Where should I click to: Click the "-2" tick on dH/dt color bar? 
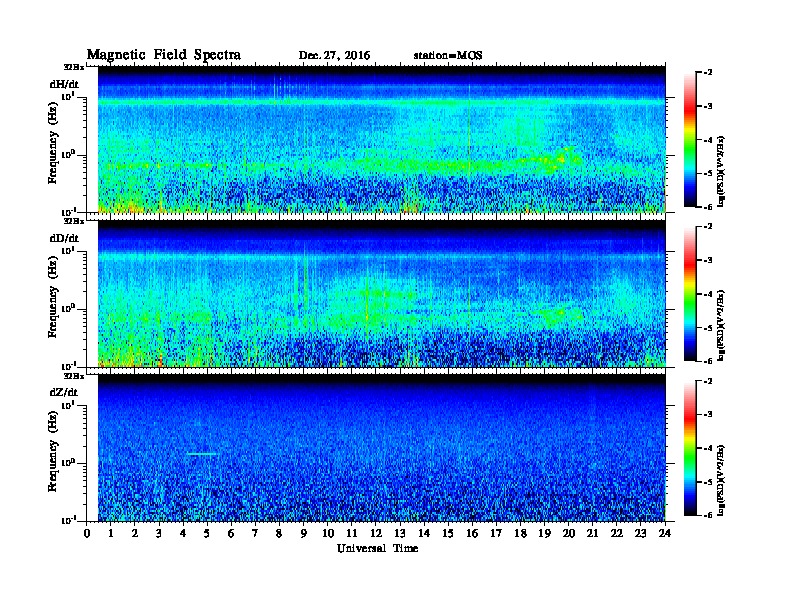pyautogui.click(x=708, y=73)
